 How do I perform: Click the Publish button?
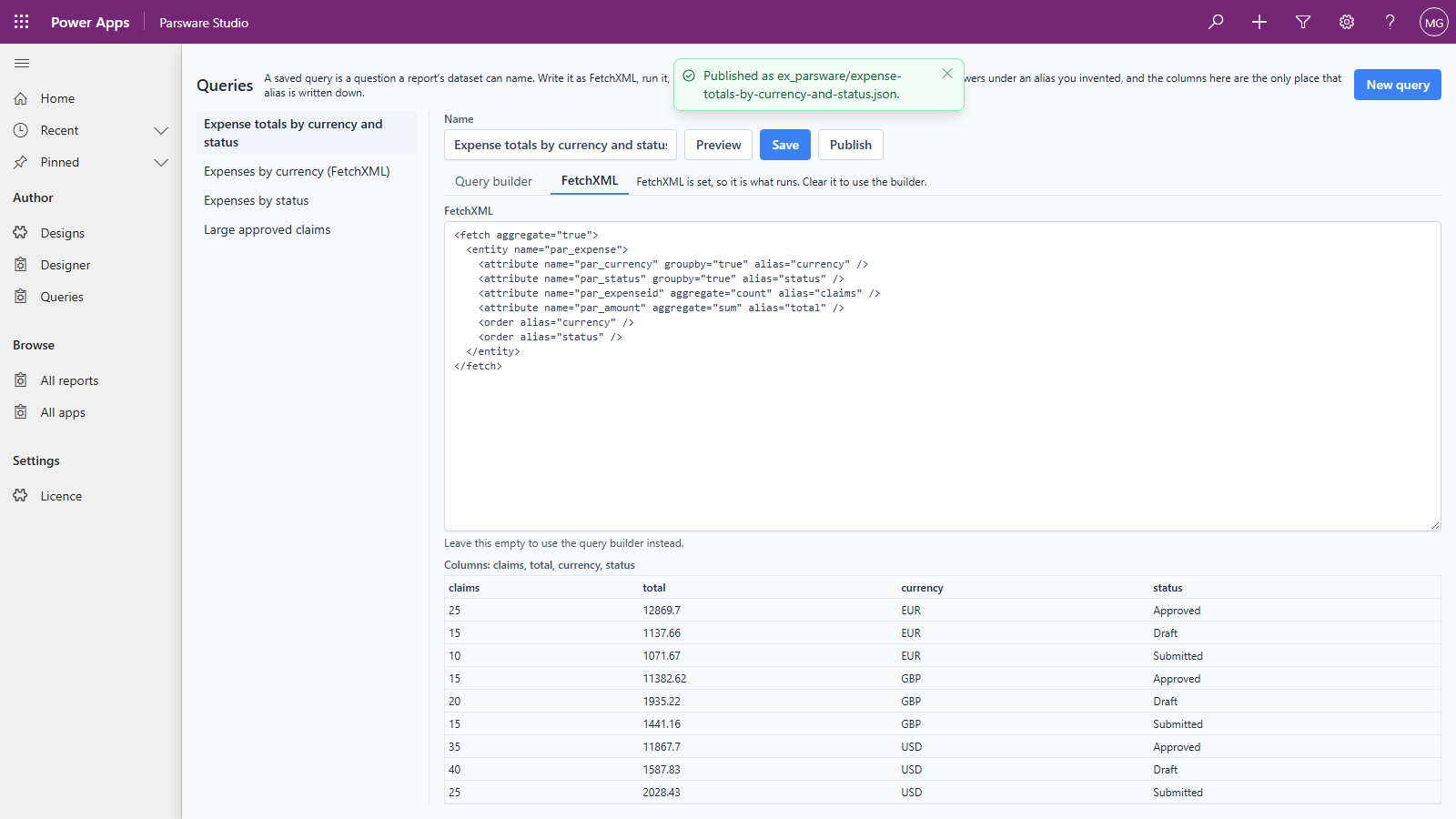click(x=851, y=145)
